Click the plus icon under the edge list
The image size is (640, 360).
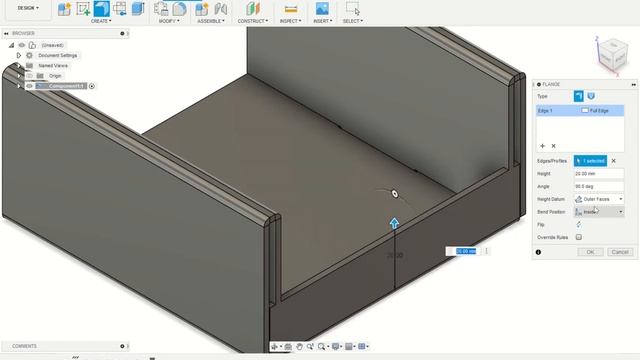[x=542, y=146]
